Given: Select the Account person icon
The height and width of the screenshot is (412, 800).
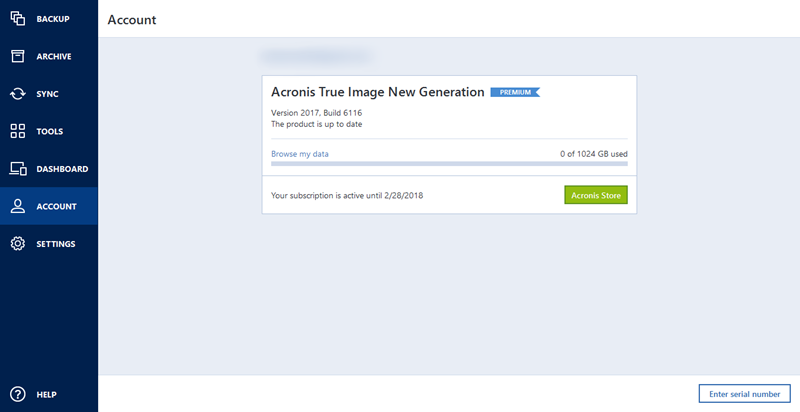Looking at the screenshot, I should tap(17, 206).
